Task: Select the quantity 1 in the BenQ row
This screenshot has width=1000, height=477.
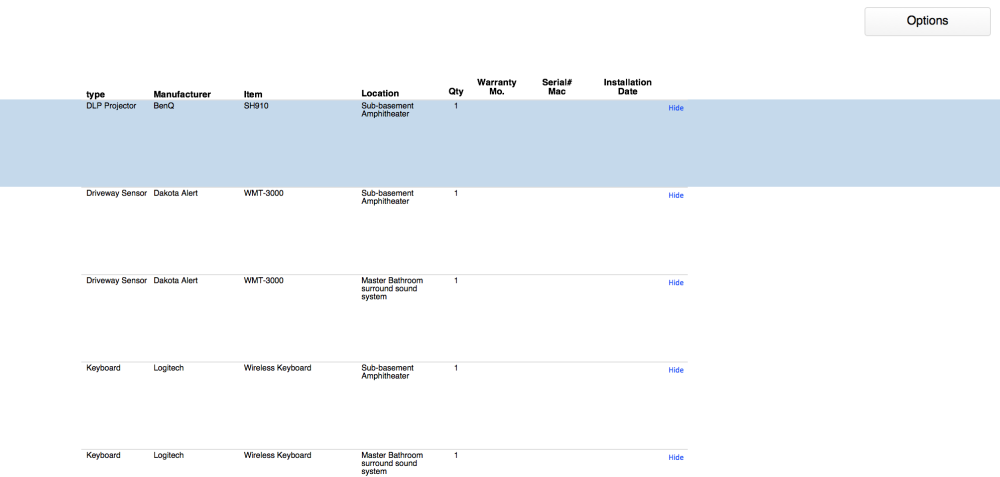Action: [x=456, y=106]
